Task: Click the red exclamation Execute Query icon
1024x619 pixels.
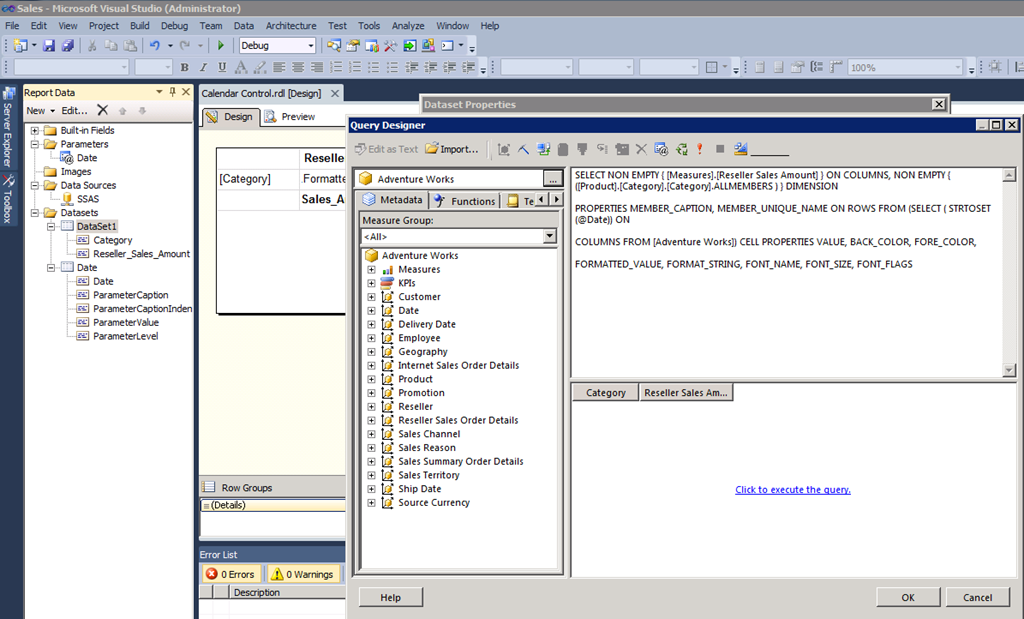Action: coord(700,149)
